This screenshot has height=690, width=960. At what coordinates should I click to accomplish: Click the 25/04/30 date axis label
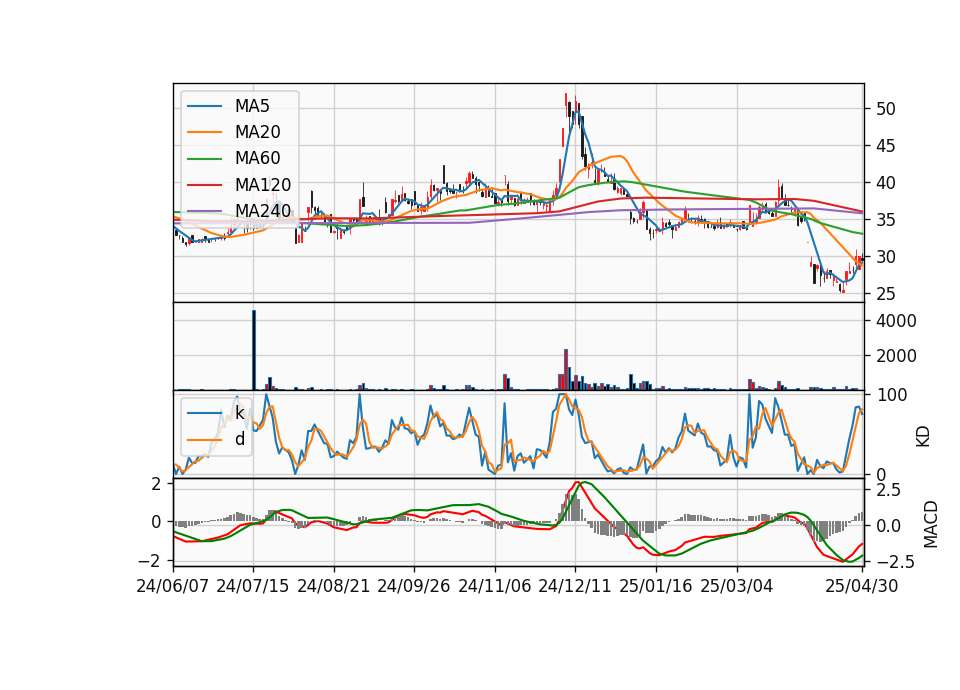pos(862,587)
